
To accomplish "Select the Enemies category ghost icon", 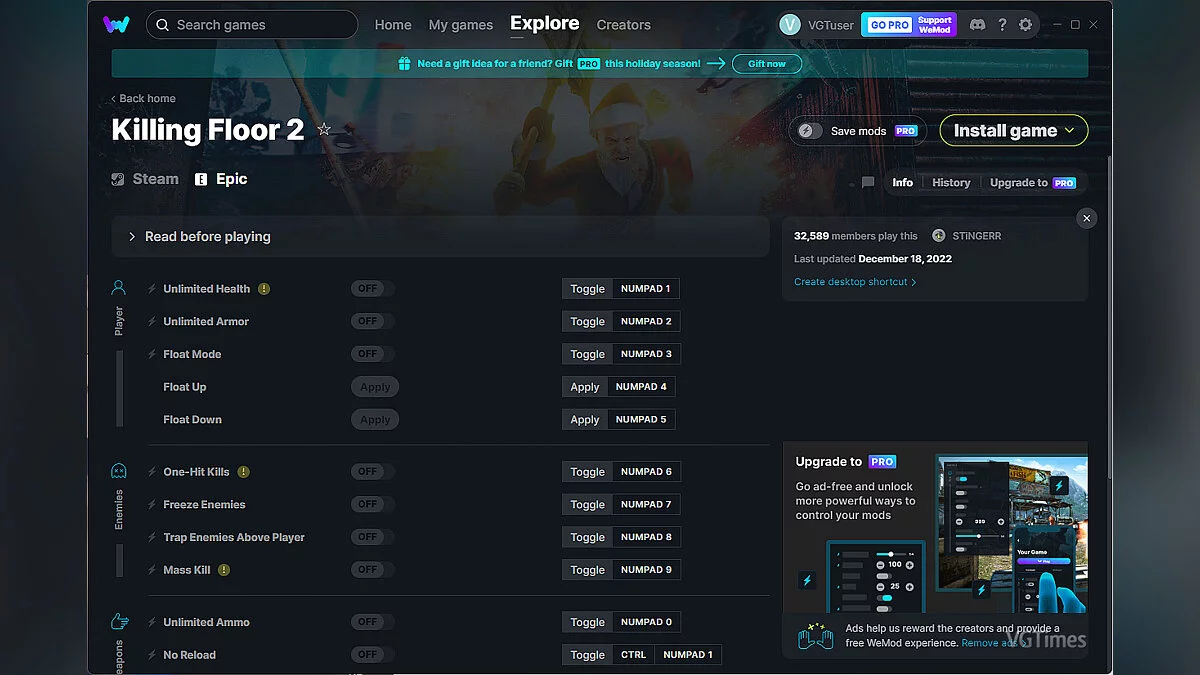I will (119, 471).
